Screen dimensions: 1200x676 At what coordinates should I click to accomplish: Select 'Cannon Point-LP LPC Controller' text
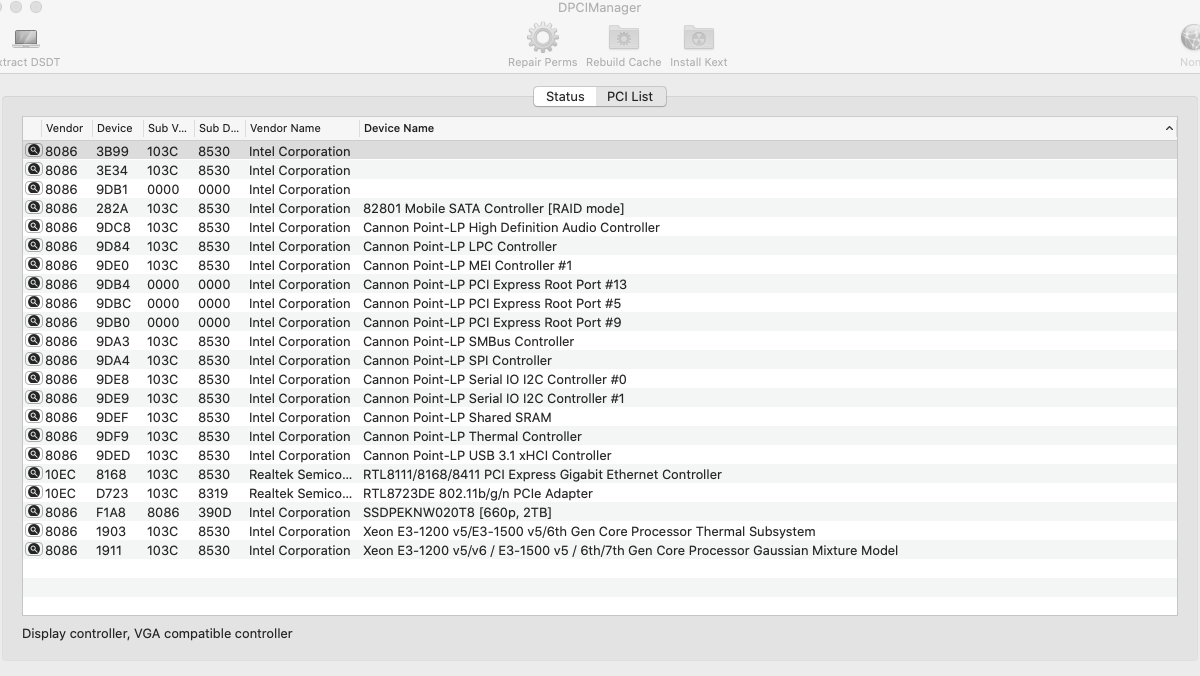coord(460,246)
